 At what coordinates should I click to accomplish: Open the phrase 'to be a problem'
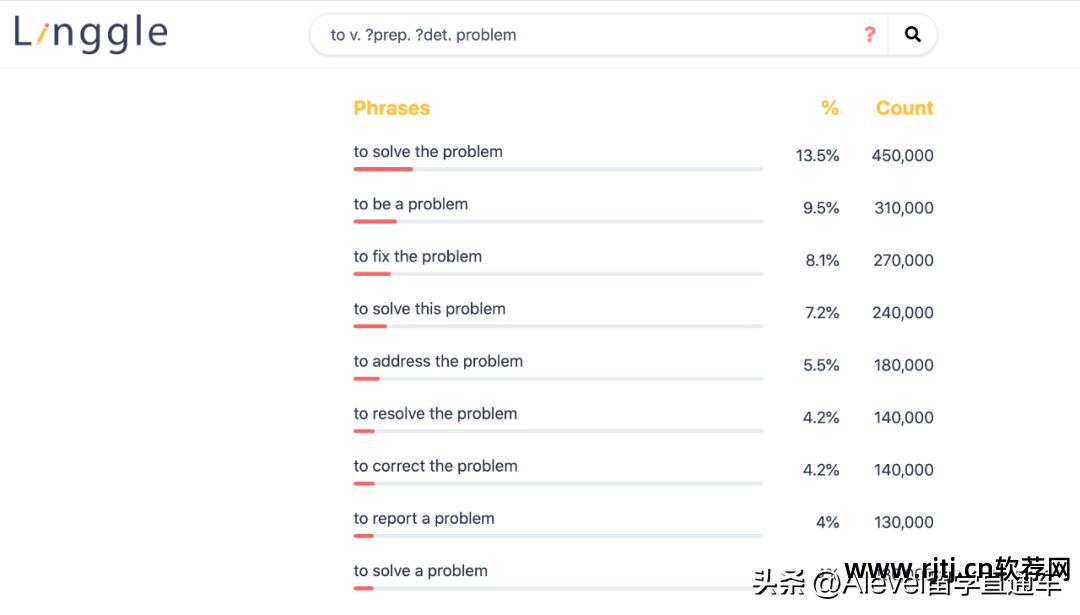[x=411, y=203]
